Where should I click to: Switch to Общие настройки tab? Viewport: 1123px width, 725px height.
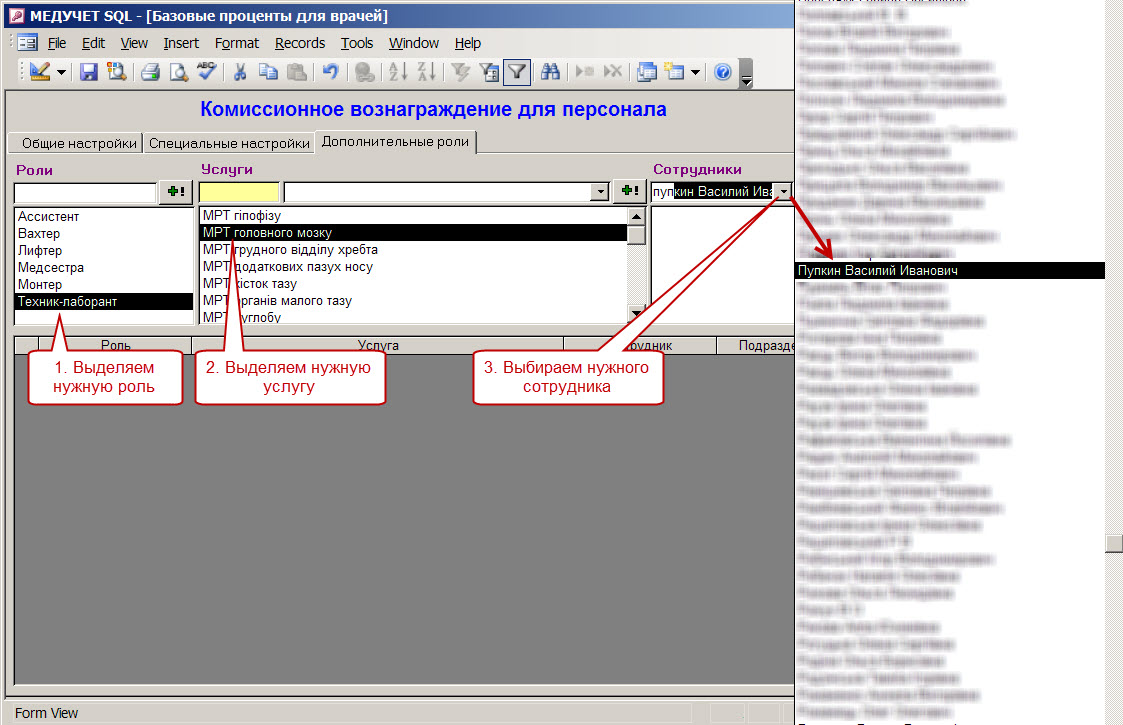click(x=73, y=143)
